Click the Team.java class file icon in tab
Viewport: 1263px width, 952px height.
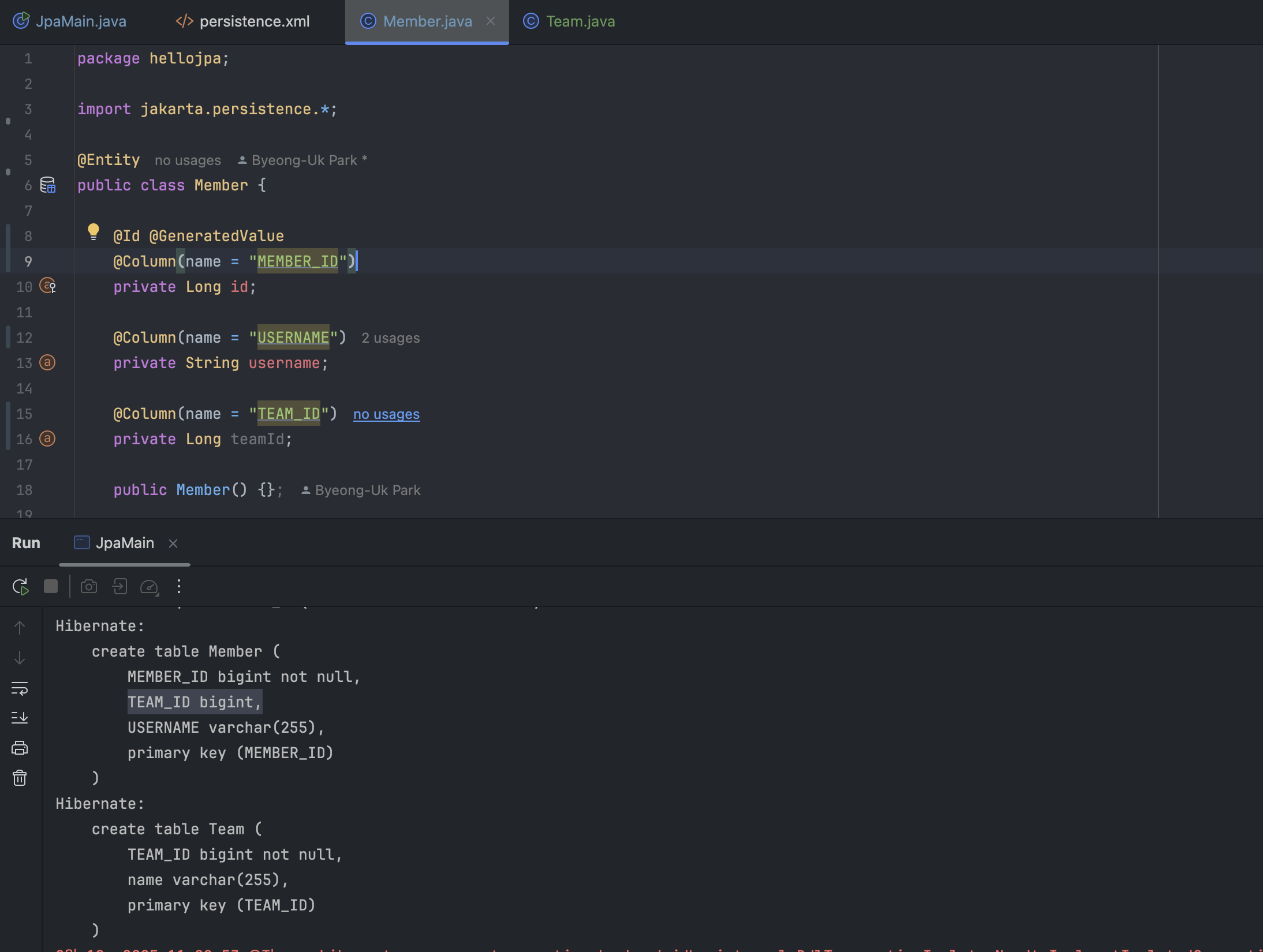click(530, 21)
